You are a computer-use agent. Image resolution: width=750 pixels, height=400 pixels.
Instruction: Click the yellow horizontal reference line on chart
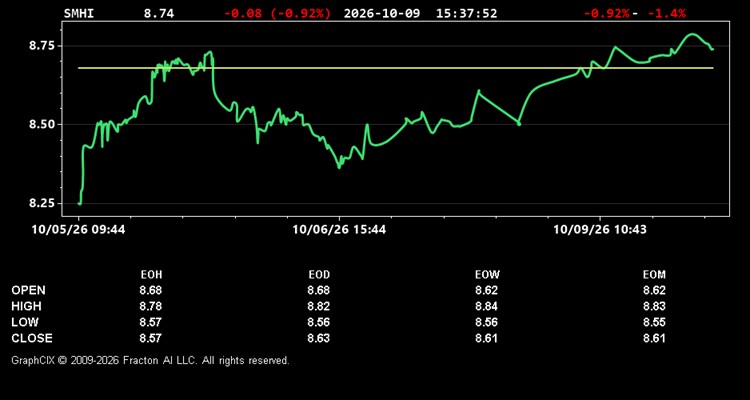pos(396,68)
